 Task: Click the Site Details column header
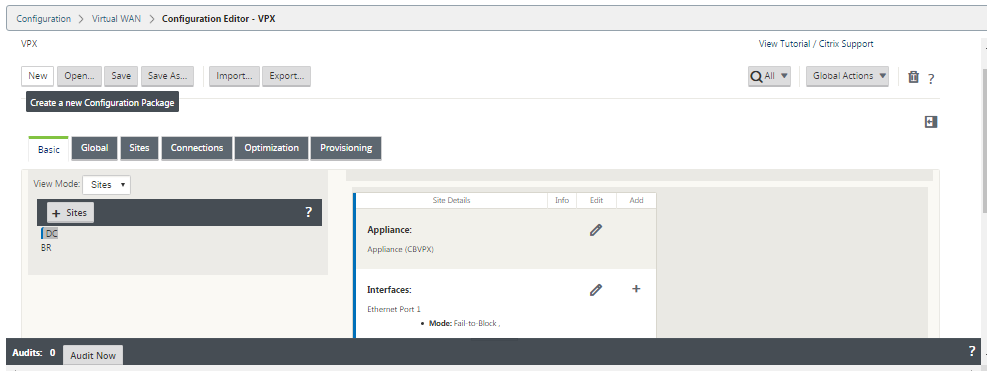click(451, 200)
